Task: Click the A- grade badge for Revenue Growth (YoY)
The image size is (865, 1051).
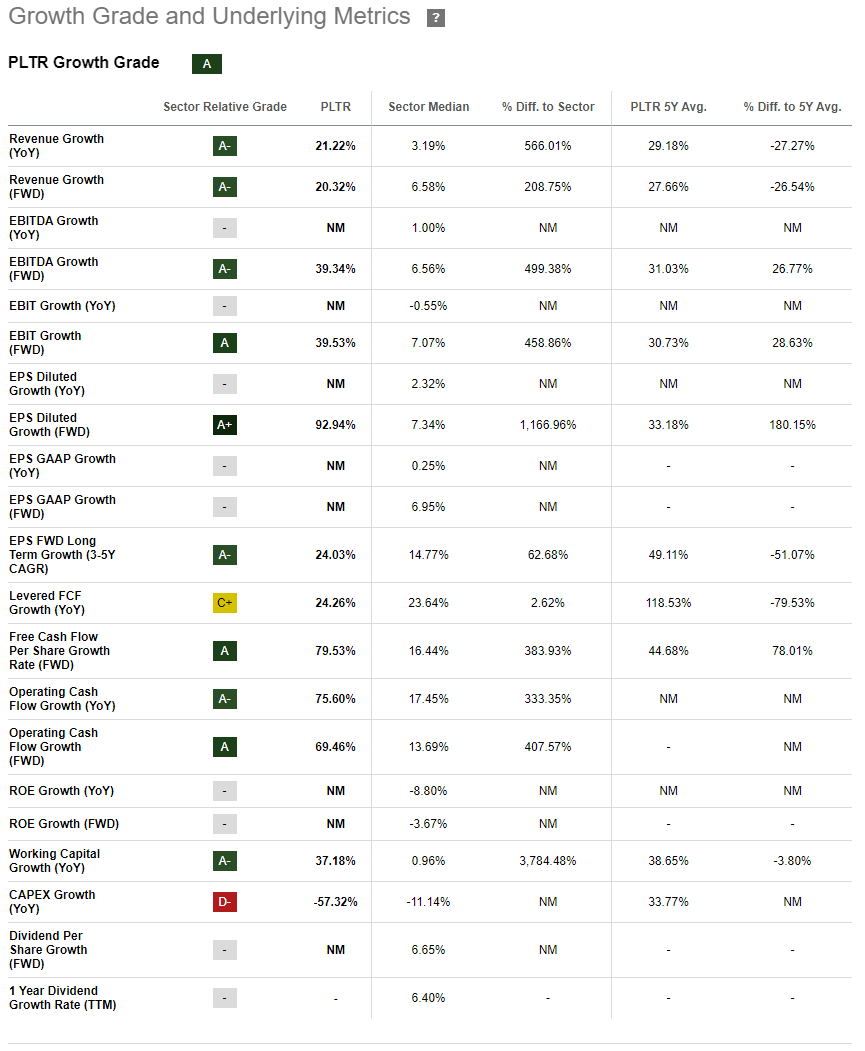Action: tap(225, 146)
